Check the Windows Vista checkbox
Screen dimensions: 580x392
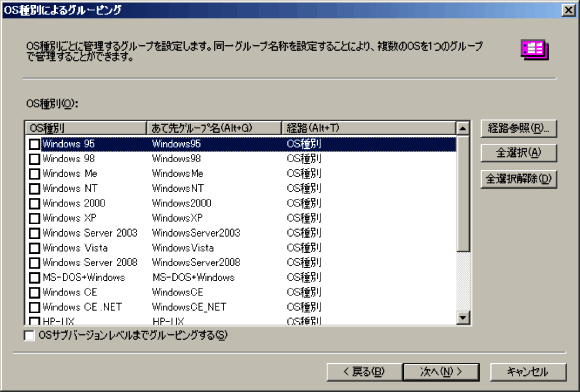click(34, 248)
